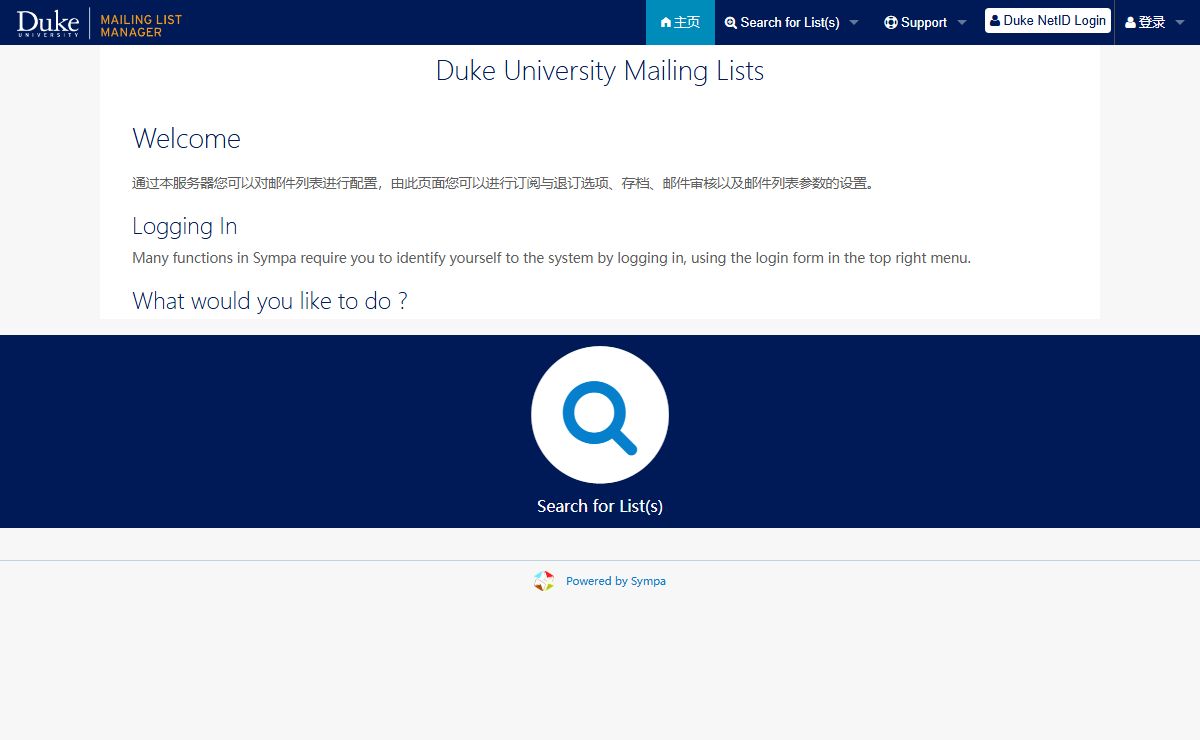Open the Search for List(s) menu
Image resolution: width=1200 pixels, height=740 pixels.
791,22
